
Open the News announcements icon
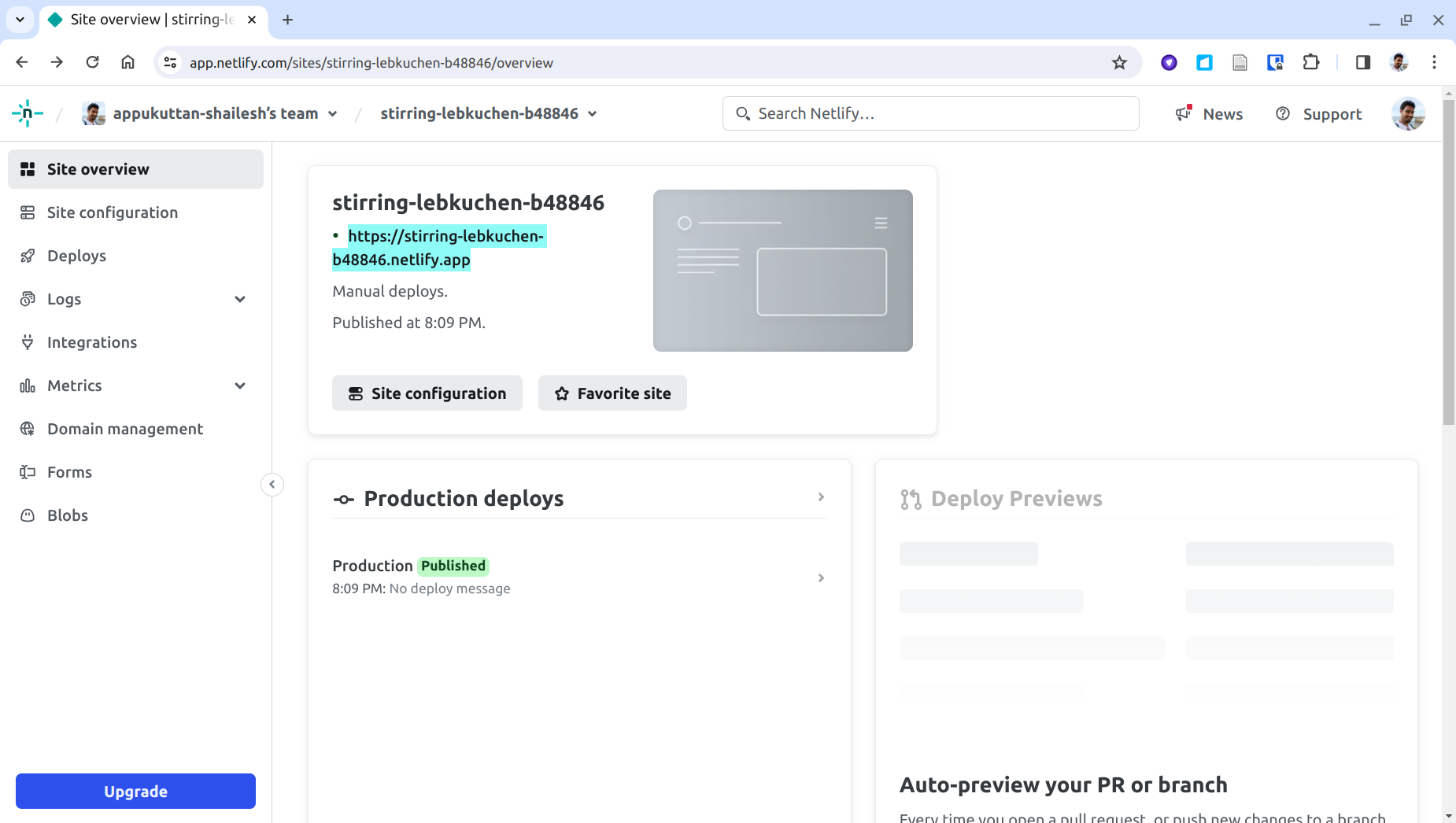click(x=1184, y=113)
